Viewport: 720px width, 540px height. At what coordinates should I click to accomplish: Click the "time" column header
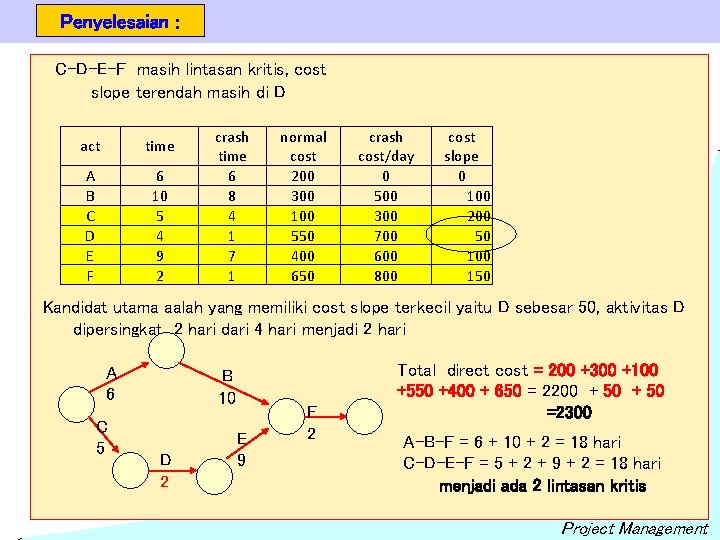[x=159, y=146]
